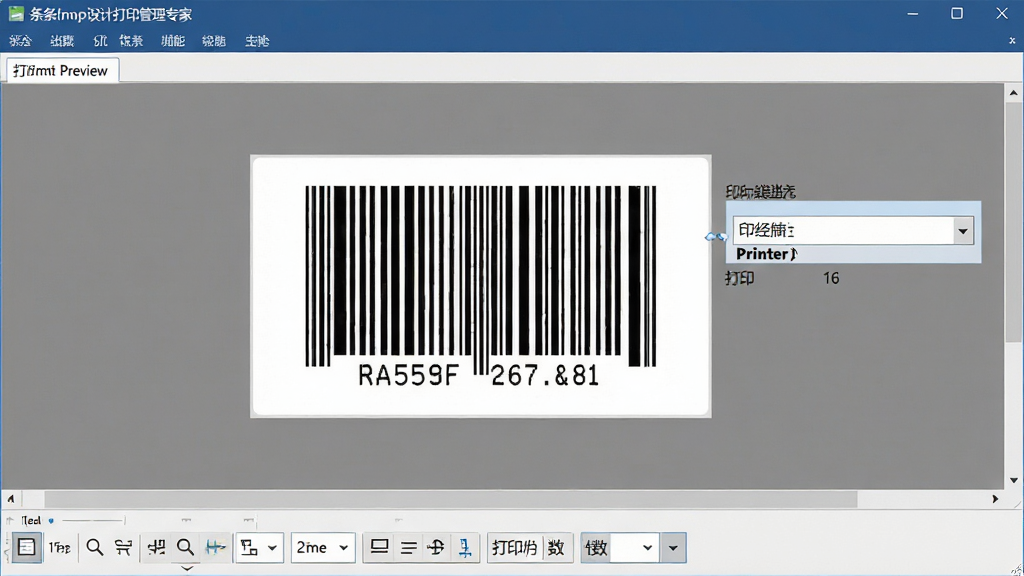Click the magnifier icon beside the blue alignment icon
This screenshot has width=1024, height=576.
(185, 547)
